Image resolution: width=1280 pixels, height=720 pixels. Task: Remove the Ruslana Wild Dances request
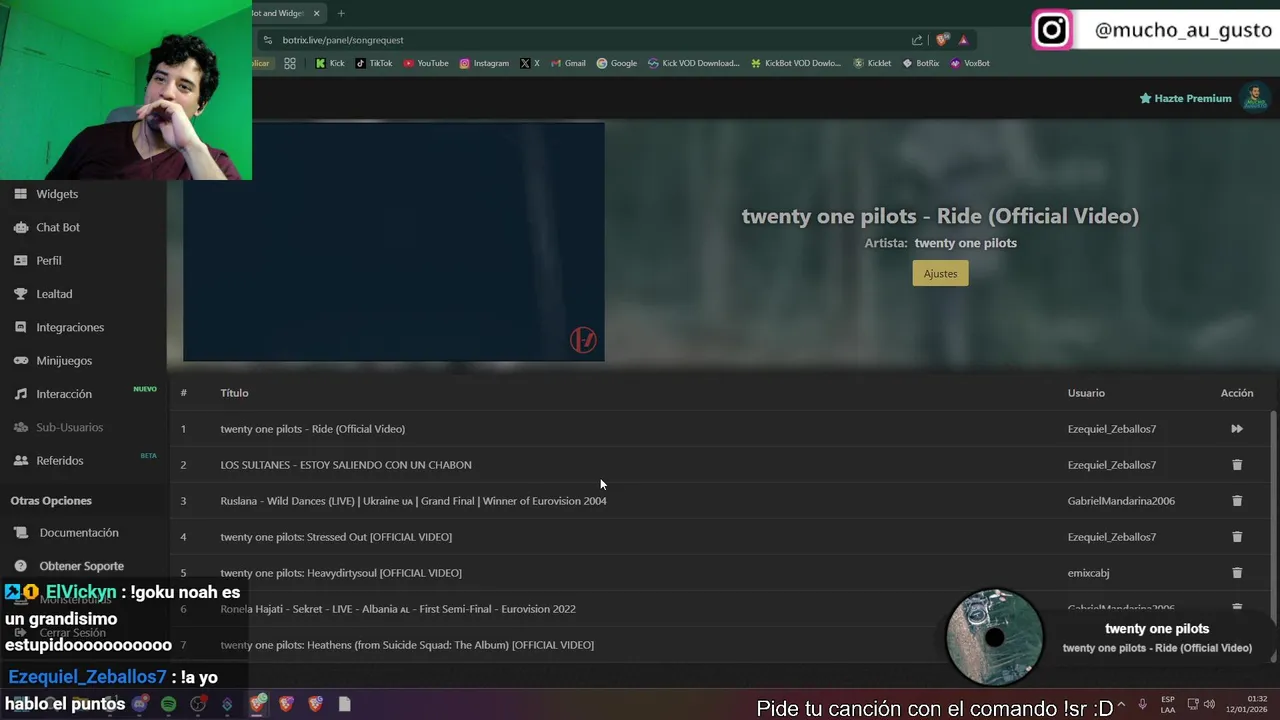[x=1237, y=501]
